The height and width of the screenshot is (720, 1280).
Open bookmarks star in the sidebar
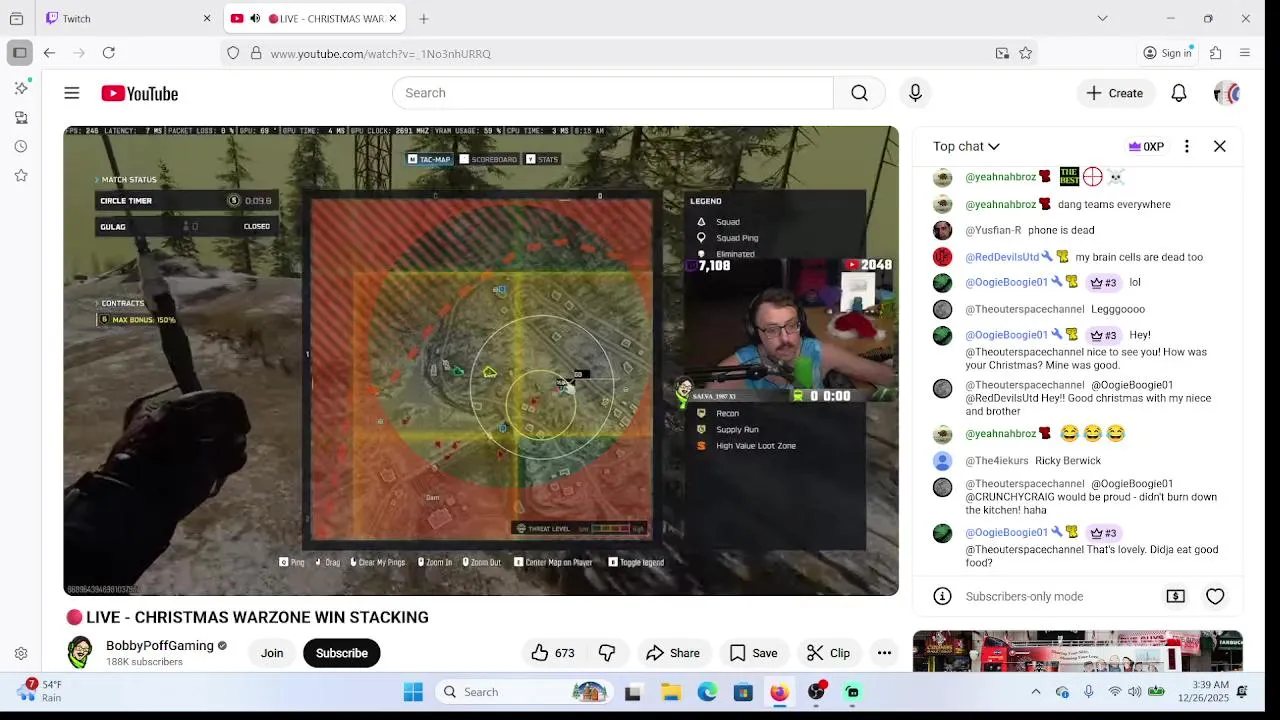[x=21, y=176]
